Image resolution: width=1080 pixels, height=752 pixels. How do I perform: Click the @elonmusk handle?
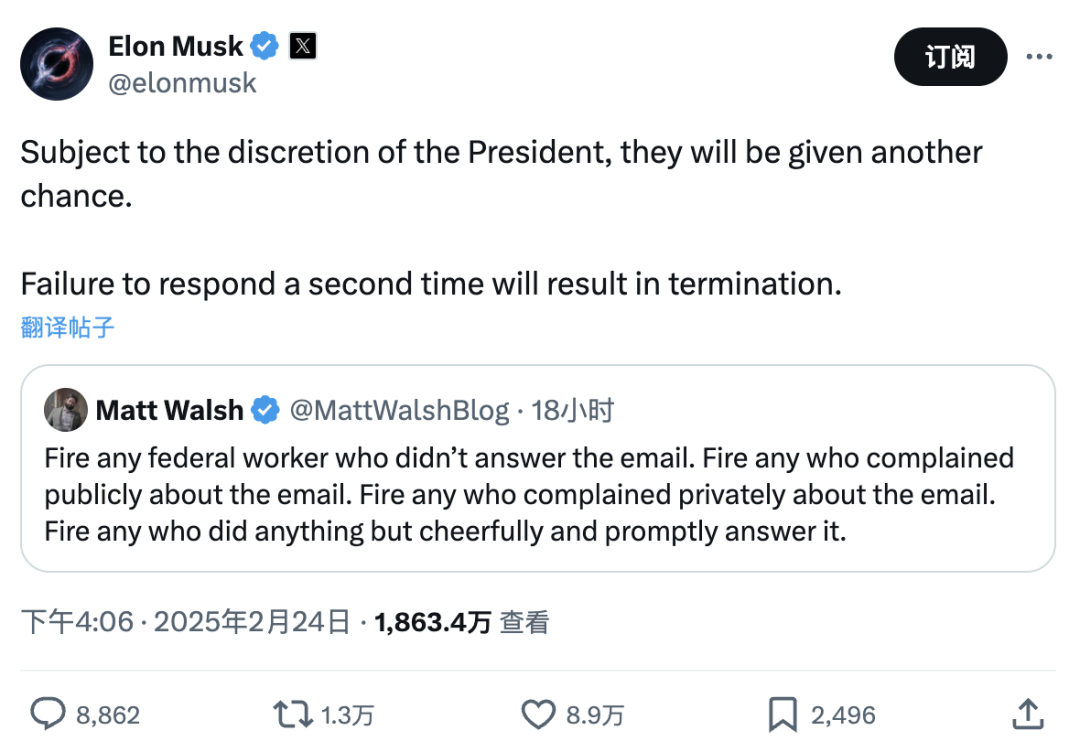(182, 83)
